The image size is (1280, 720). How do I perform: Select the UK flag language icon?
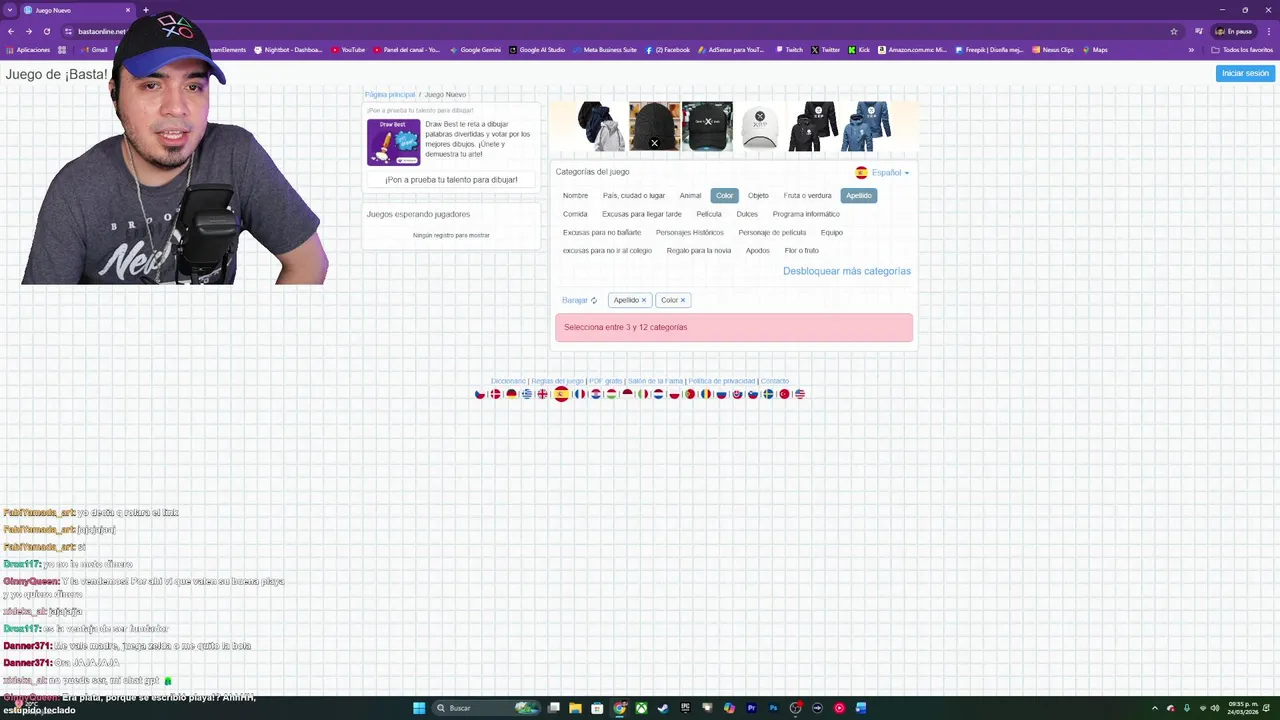click(x=542, y=394)
